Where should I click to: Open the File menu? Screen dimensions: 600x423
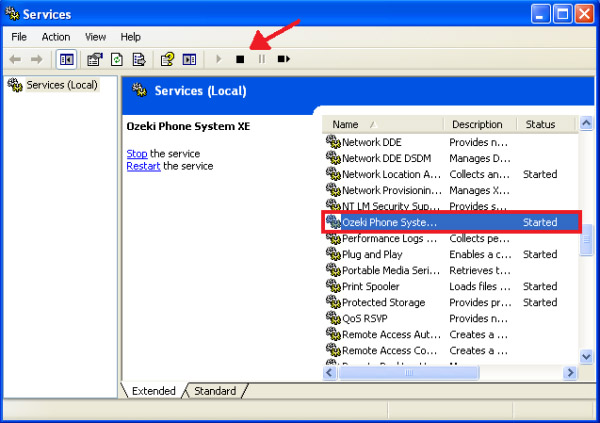(x=19, y=37)
